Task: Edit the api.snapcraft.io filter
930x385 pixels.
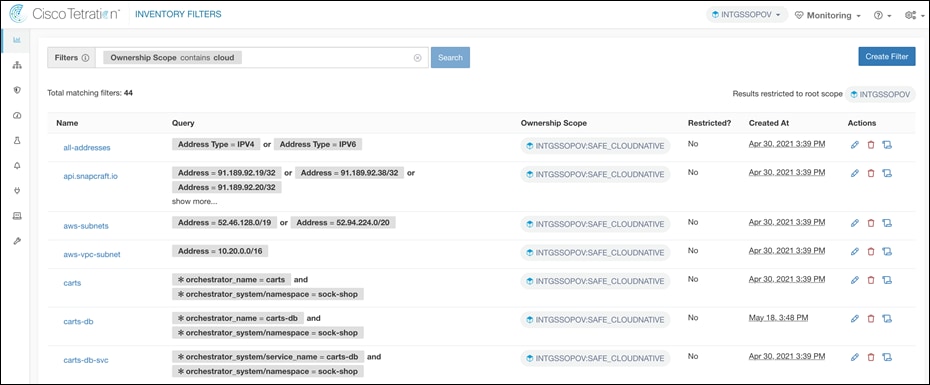Action: click(x=855, y=173)
